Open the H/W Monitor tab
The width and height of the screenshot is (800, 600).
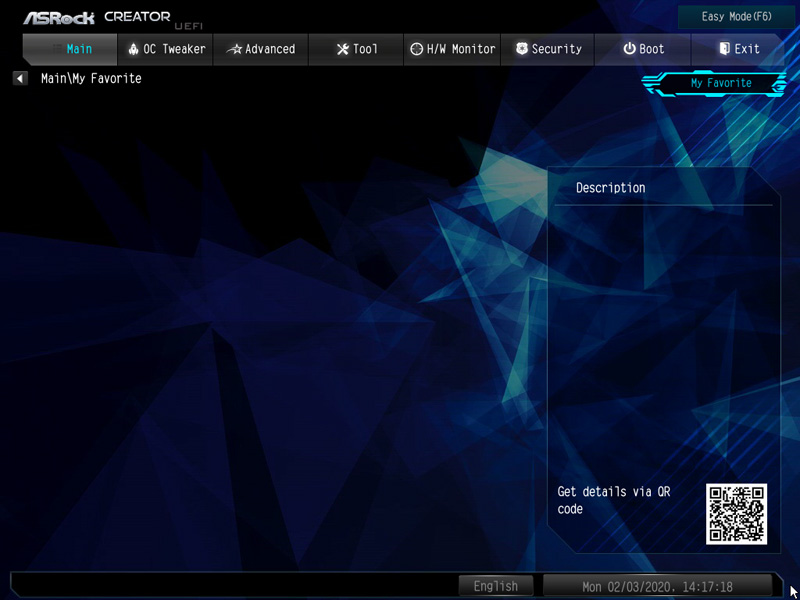[452, 49]
